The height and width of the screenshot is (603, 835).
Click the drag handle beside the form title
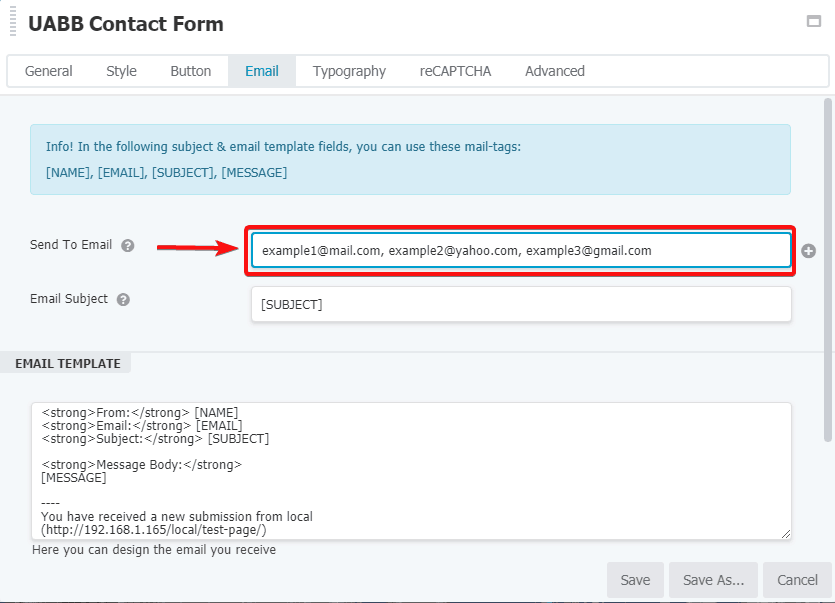(x=12, y=22)
